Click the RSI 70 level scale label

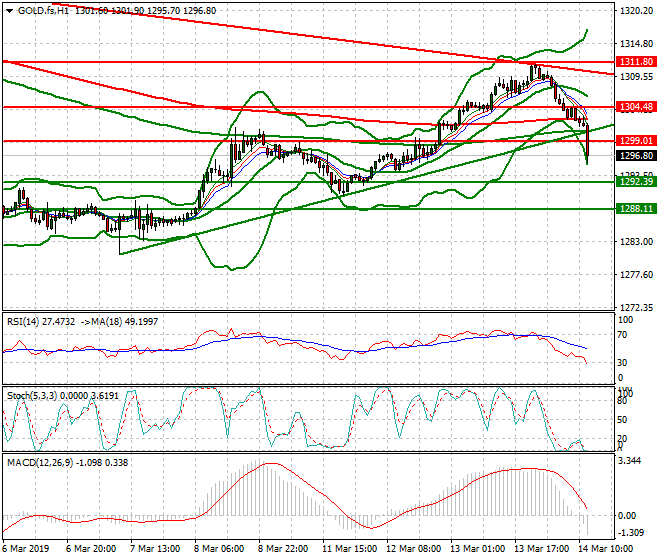point(622,335)
